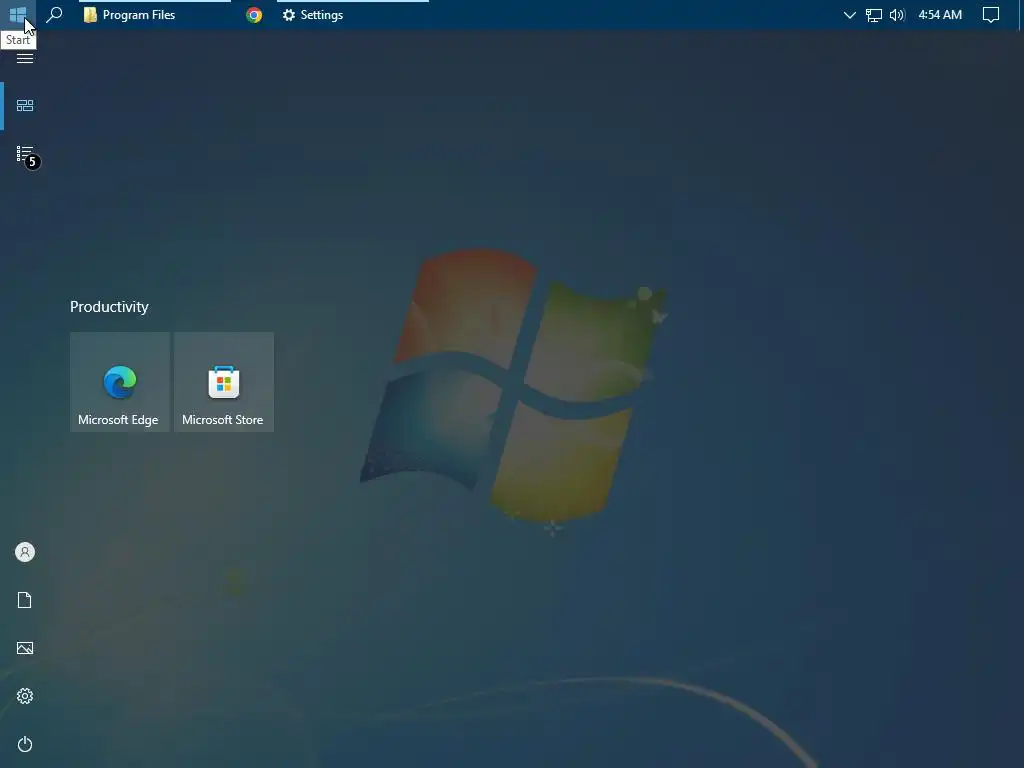Show hidden system tray icons chevron
The height and width of the screenshot is (768, 1024).
coord(849,14)
